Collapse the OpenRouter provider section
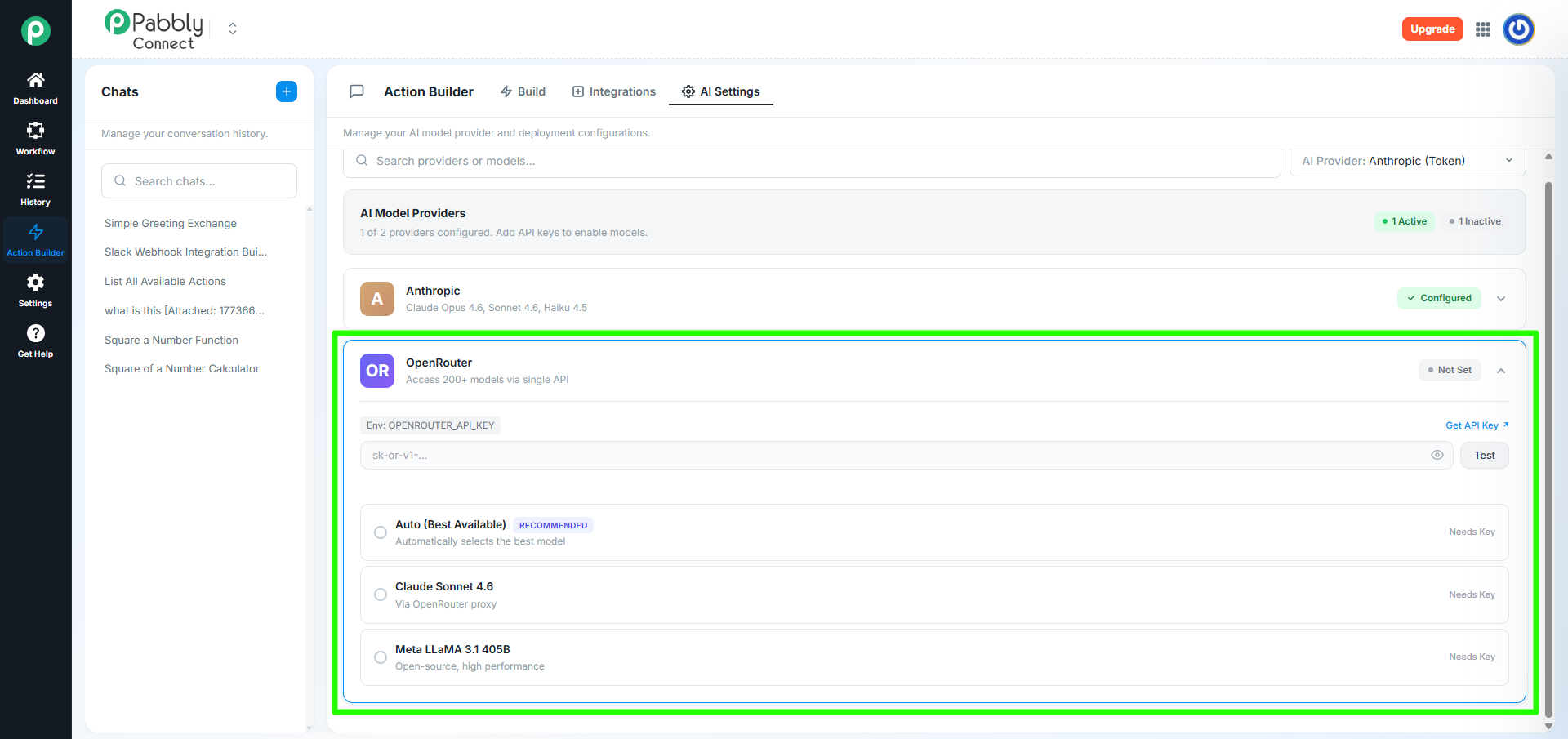 [x=1500, y=371]
